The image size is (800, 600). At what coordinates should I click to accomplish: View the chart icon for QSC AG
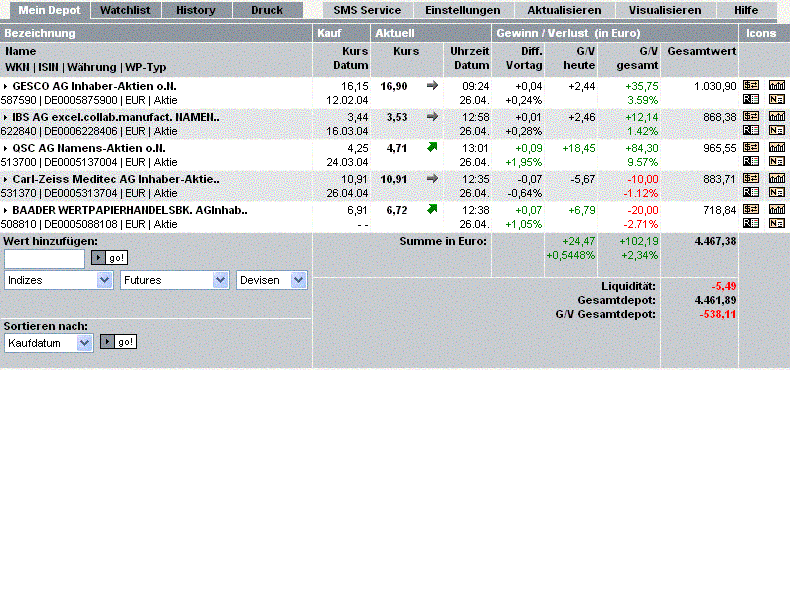777,147
